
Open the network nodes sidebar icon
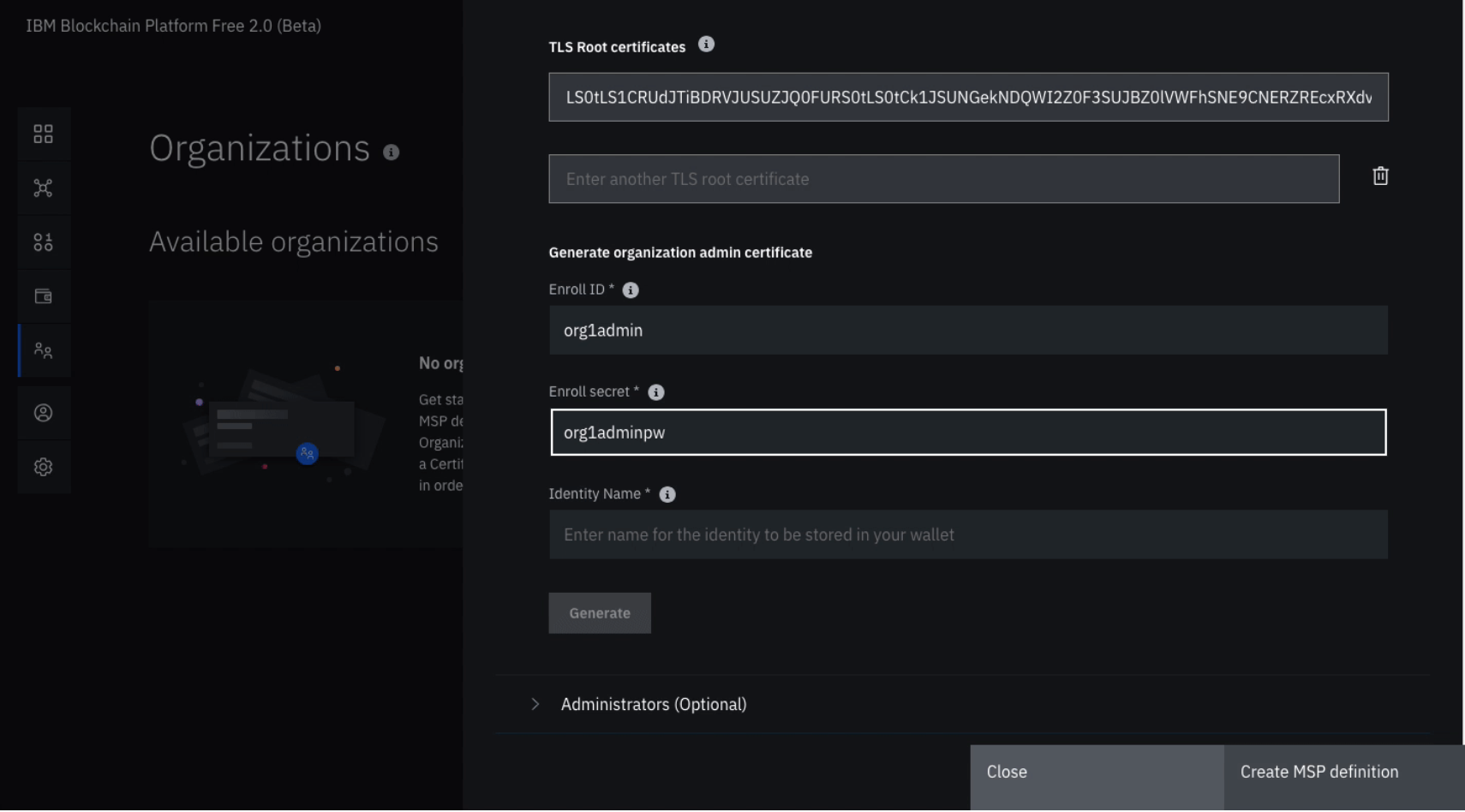[43, 188]
